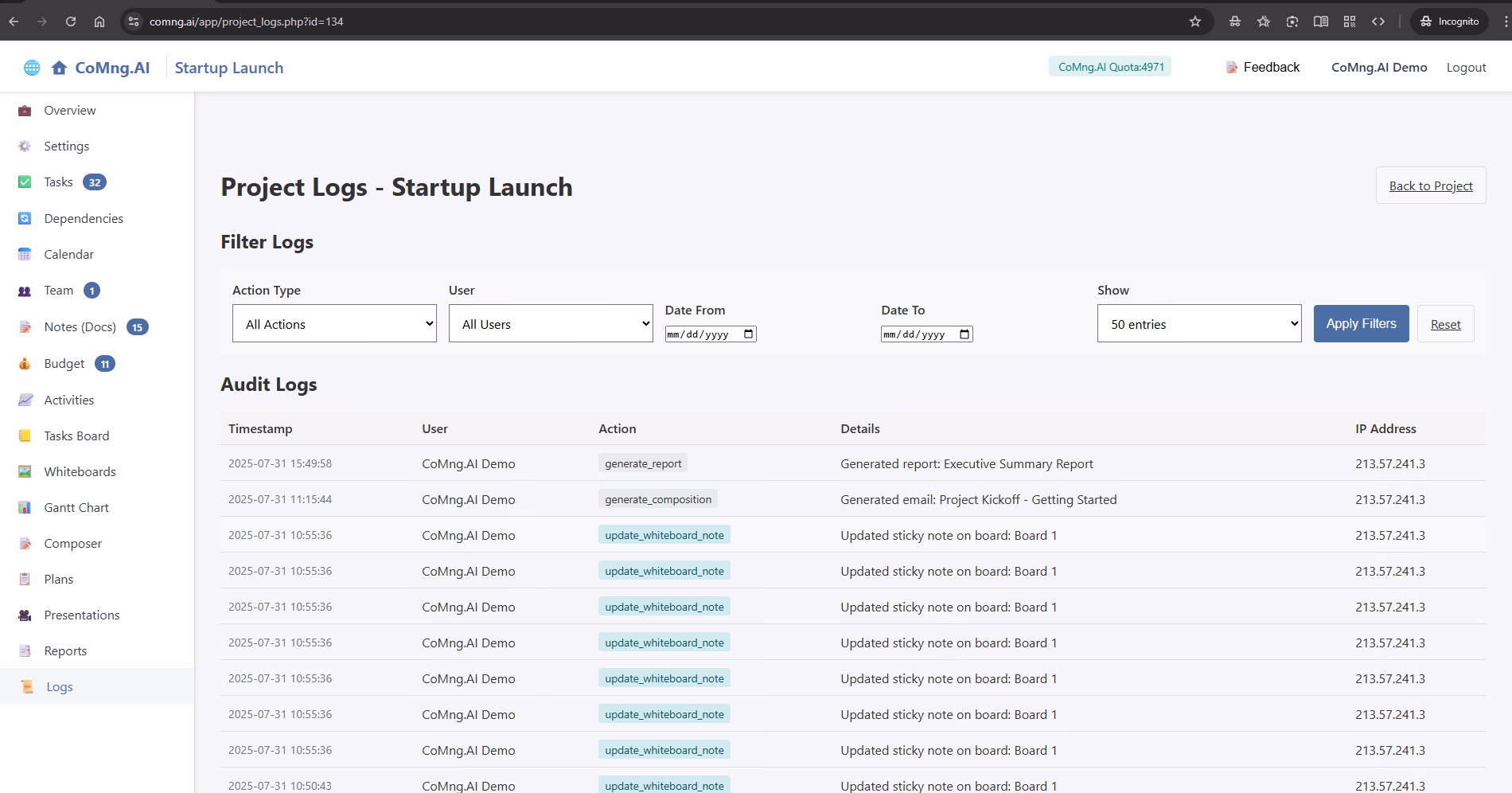Click the Startup Launch project title
The height and width of the screenshot is (793, 1512).
[x=229, y=68]
